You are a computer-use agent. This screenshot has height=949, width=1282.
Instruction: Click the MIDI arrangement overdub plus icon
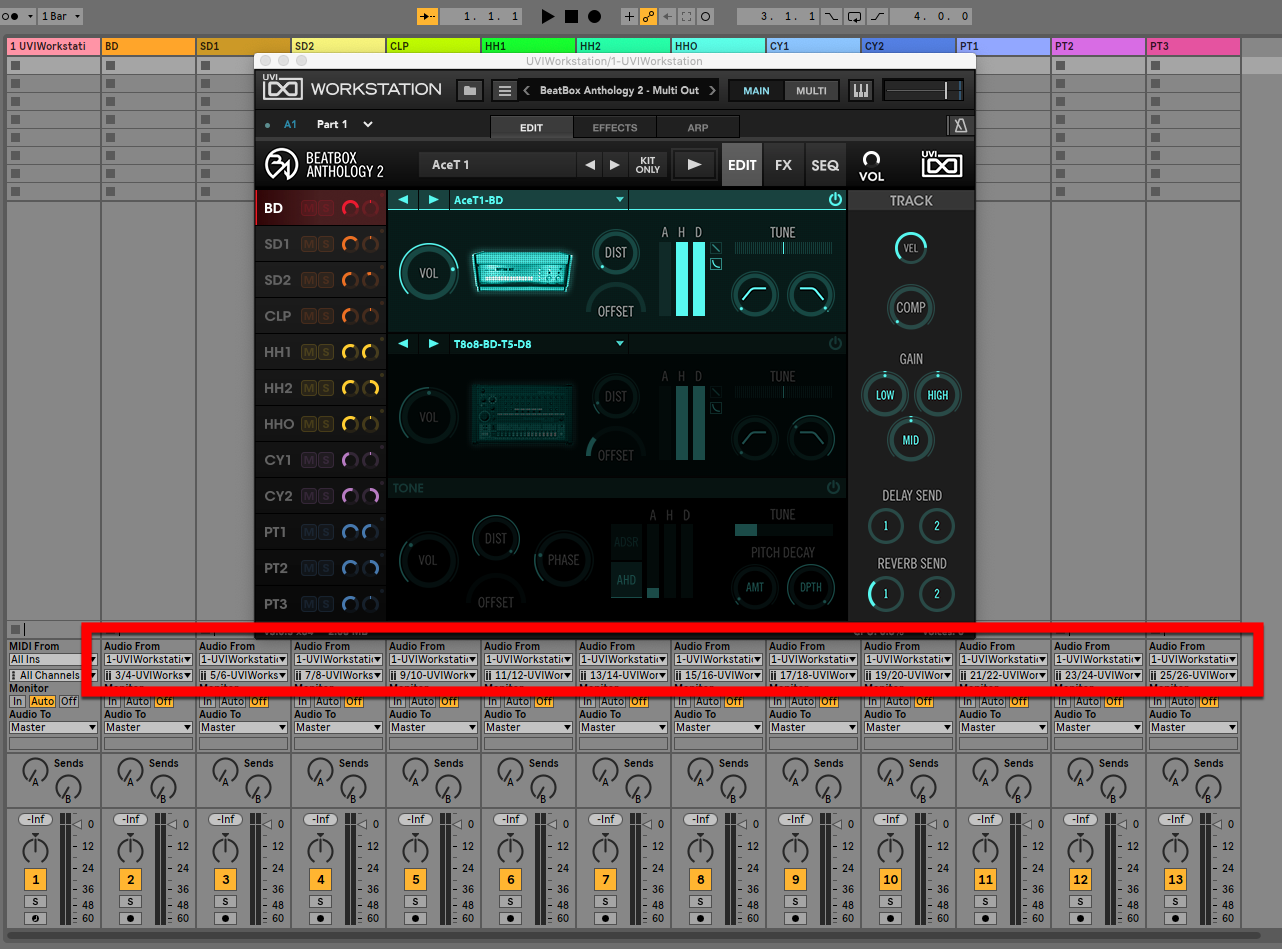[x=629, y=16]
